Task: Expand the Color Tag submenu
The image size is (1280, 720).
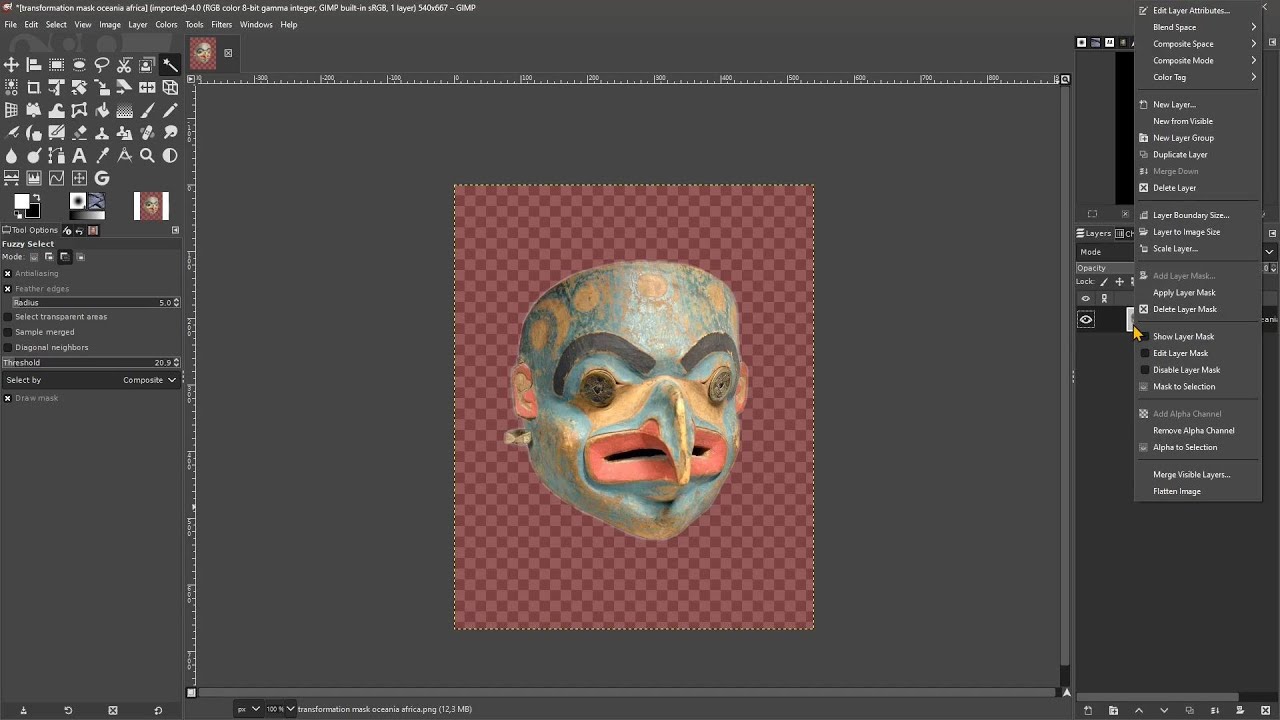Action: (x=1198, y=77)
